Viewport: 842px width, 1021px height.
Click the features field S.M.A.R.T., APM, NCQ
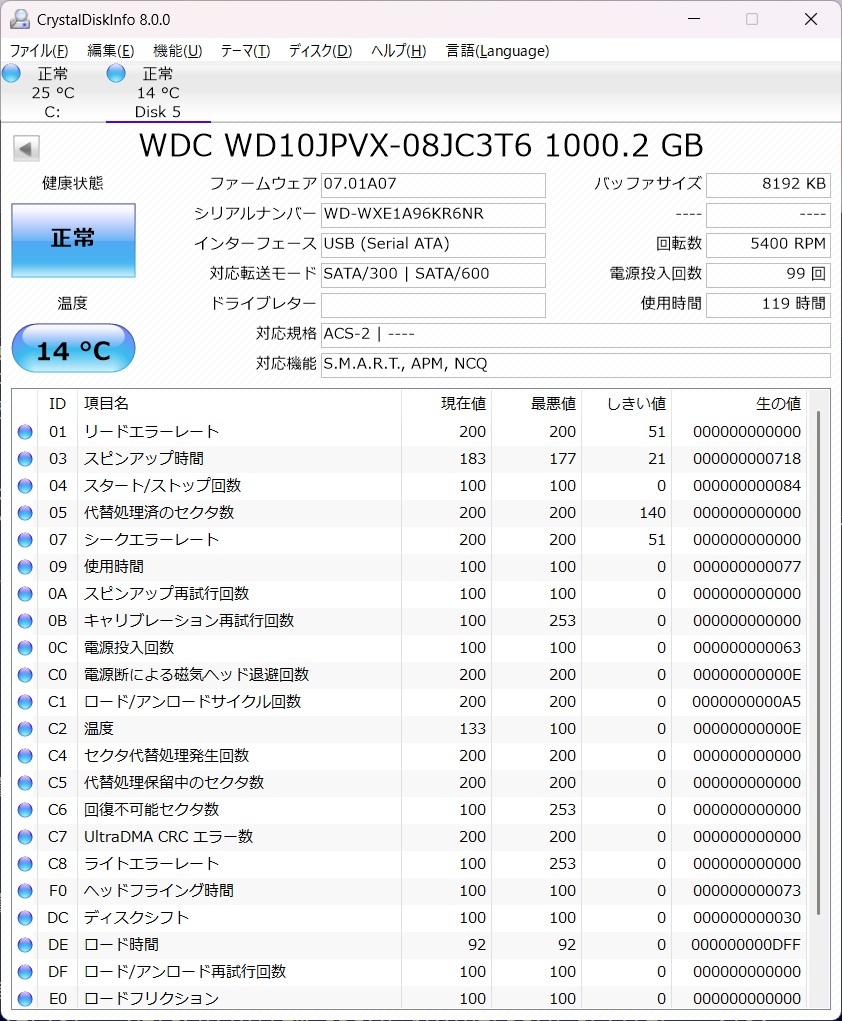tap(576, 364)
